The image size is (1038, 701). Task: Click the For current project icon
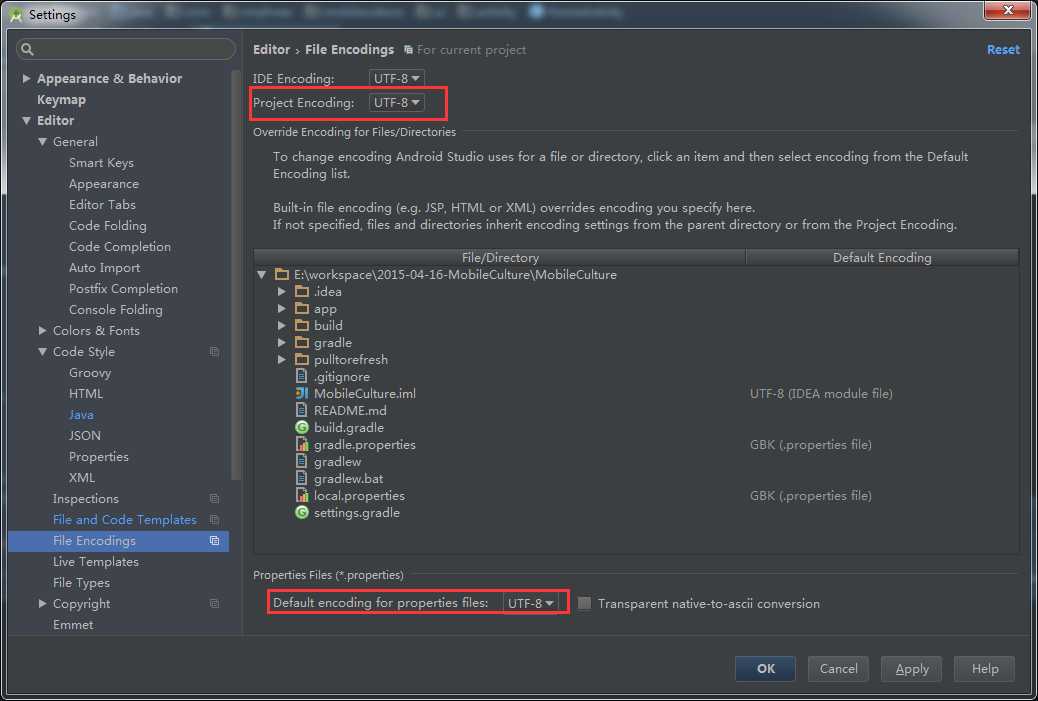pyautogui.click(x=408, y=50)
